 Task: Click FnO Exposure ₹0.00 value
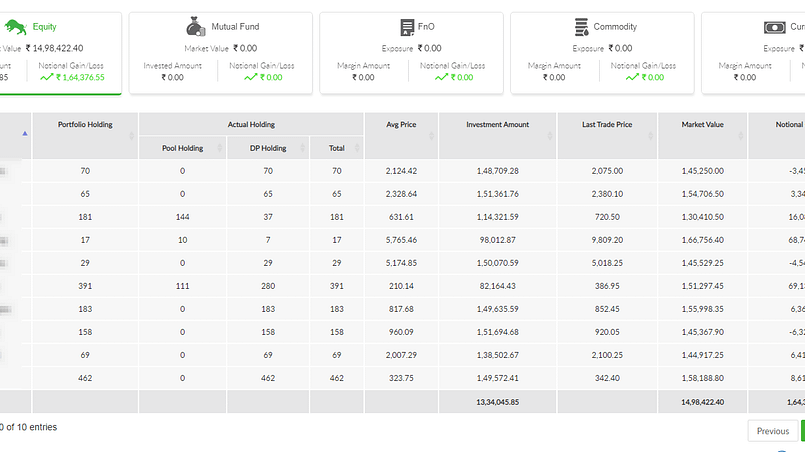click(x=429, y=48)
